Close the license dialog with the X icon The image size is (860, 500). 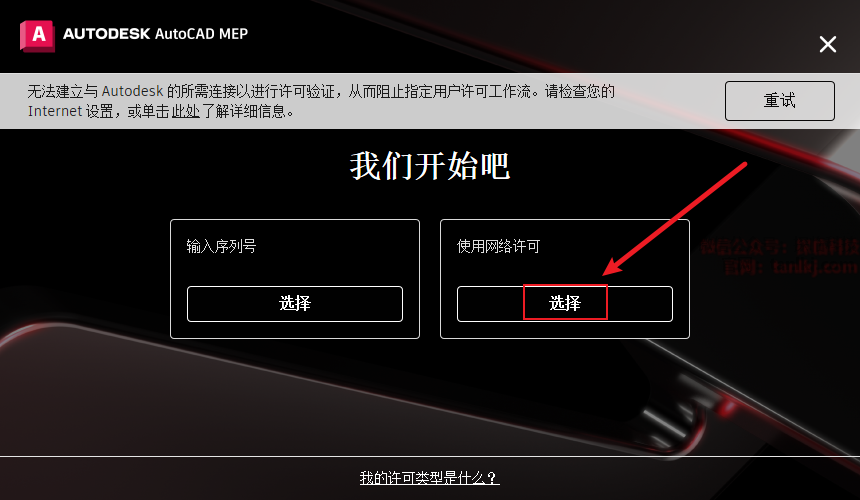tap(828, 44)
